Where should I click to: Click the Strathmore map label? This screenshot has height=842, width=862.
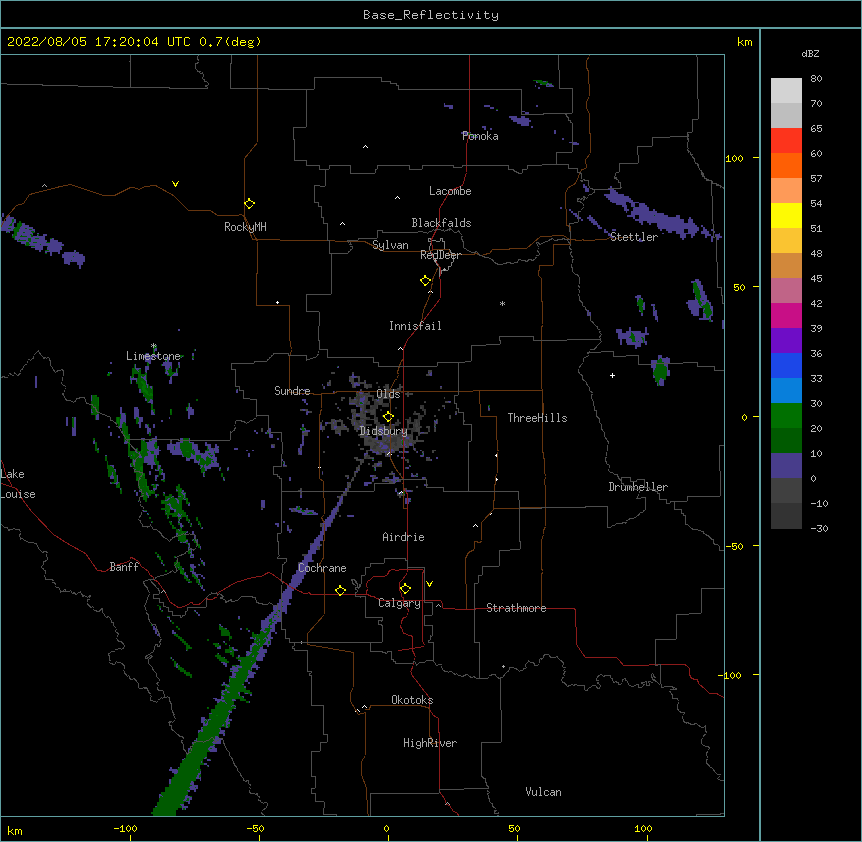tap(516, 608)
